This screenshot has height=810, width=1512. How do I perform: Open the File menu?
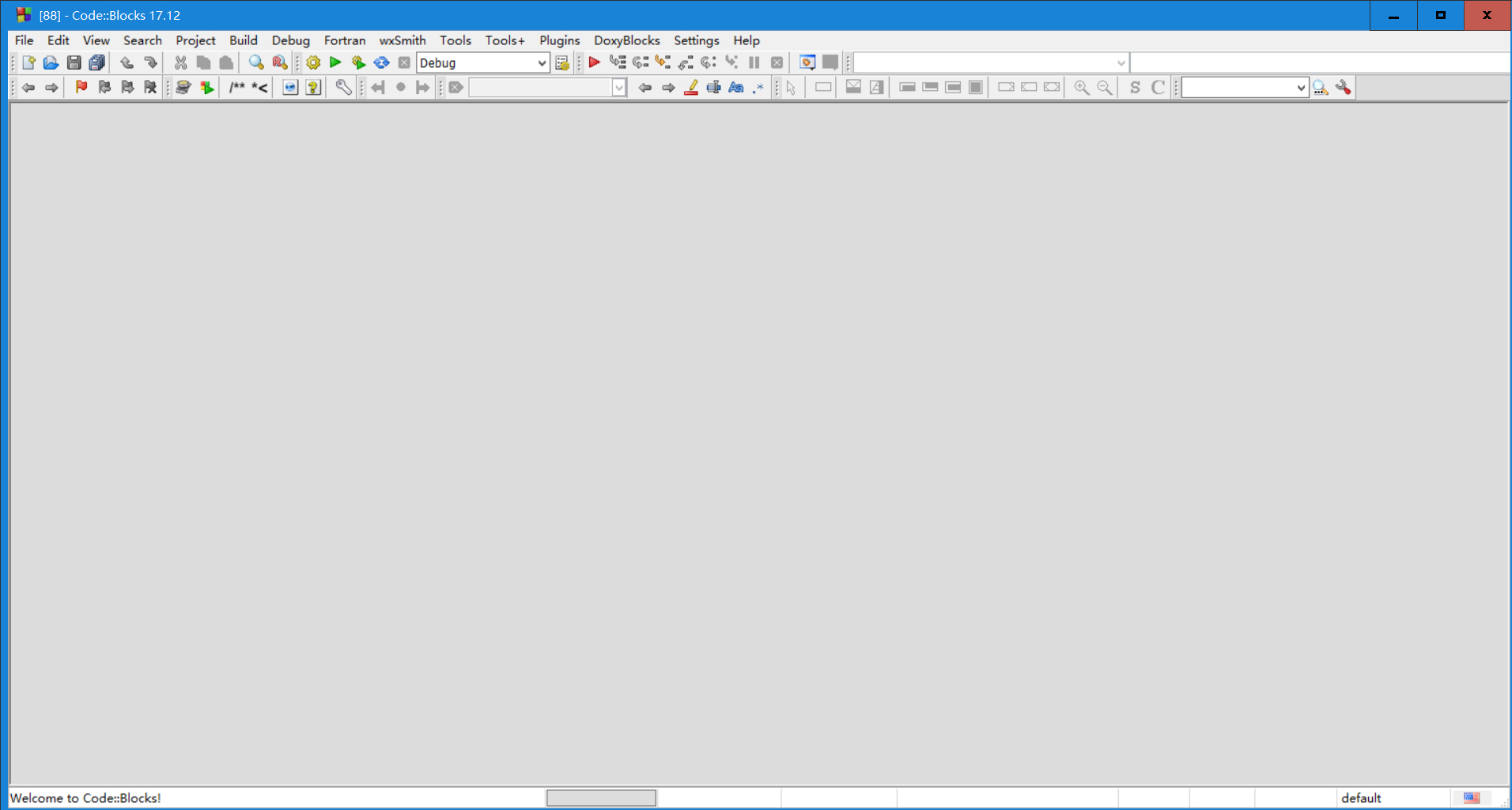[25, 40]
